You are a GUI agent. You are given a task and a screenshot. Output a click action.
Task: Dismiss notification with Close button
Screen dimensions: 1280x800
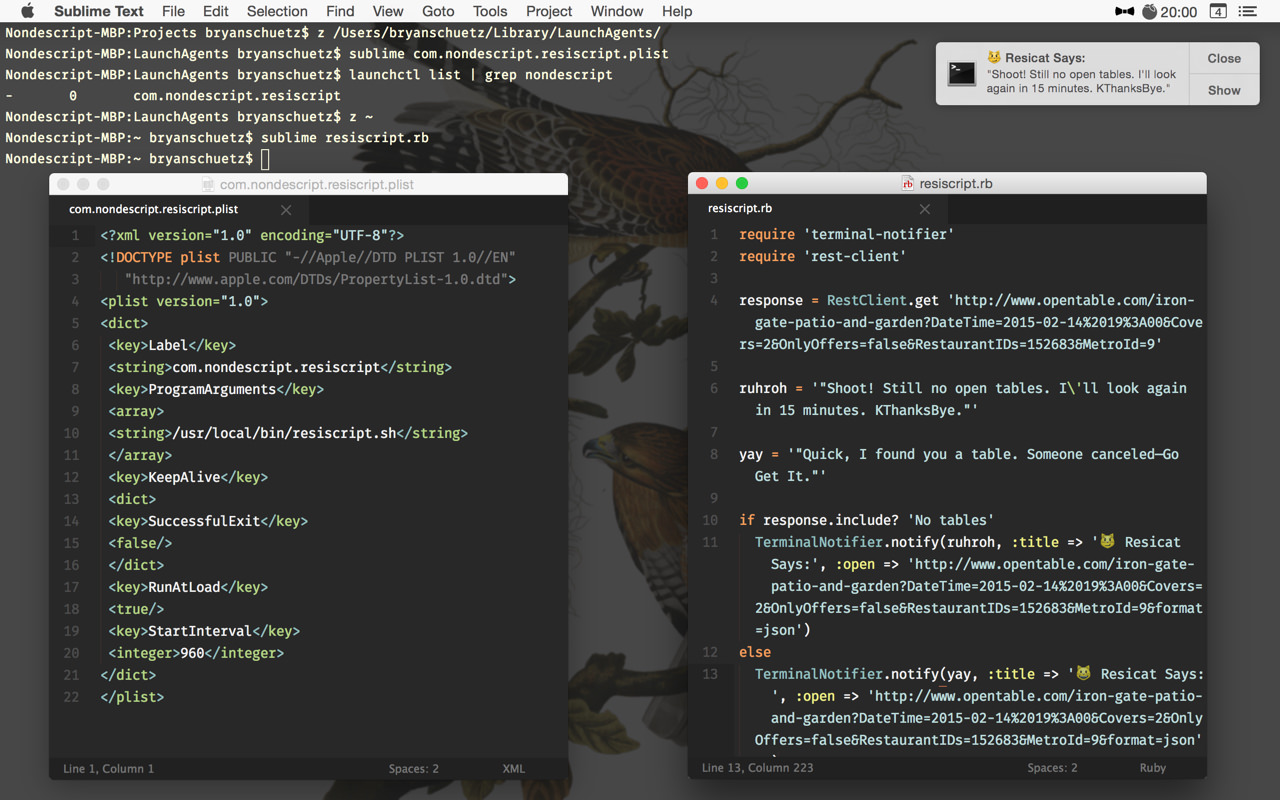pyautogui.click(x=1223, y=58)
